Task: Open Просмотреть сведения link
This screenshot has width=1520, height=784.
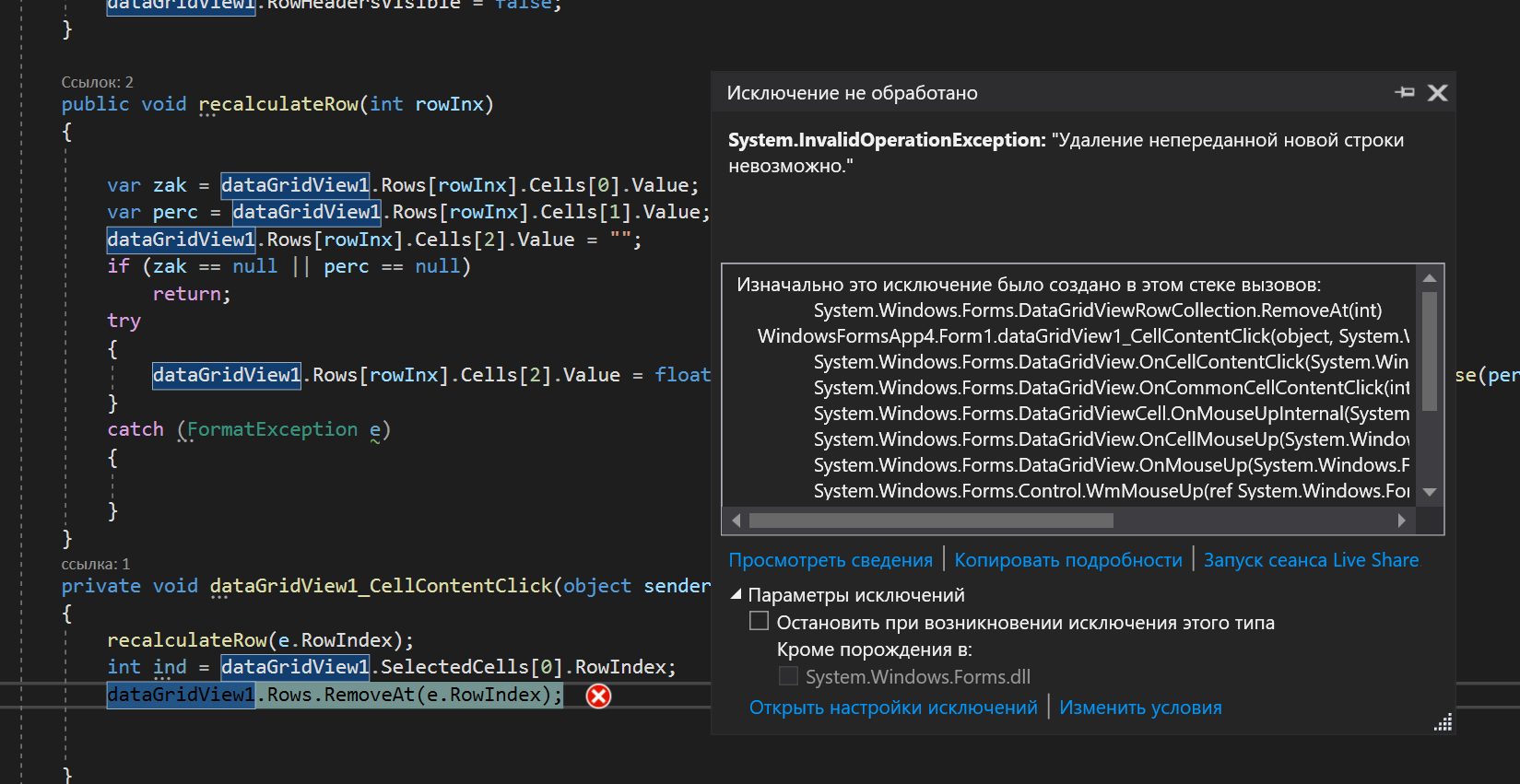Action: pyautogui.click(x=831, y=560)
